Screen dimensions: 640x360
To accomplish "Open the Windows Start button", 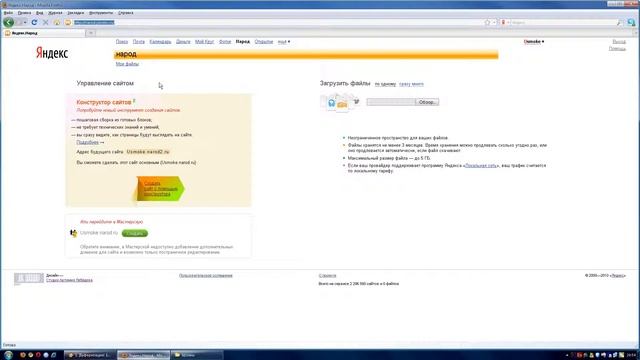I will (8, 355).
